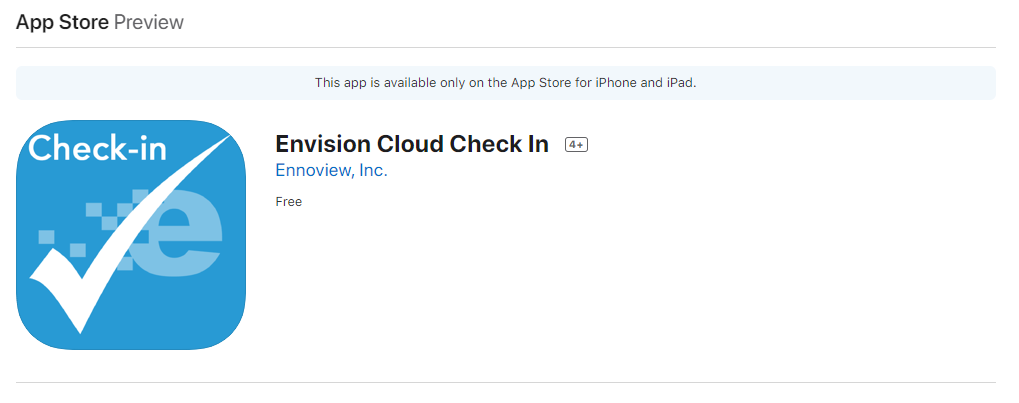Click the "Check-in" text on the app icon
The height and width of the screenshot is (403, 1019).
click(97, 148)
